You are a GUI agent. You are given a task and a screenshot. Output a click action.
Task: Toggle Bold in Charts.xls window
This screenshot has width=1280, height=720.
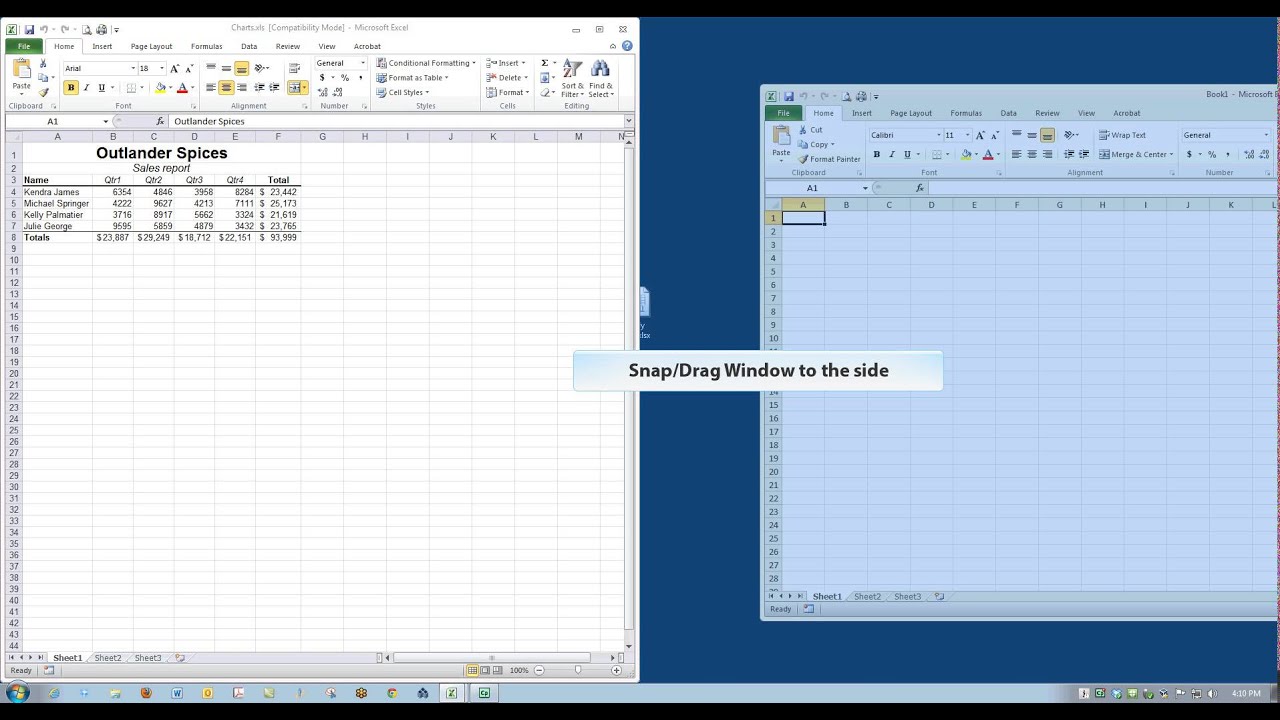tap(70, 88)
